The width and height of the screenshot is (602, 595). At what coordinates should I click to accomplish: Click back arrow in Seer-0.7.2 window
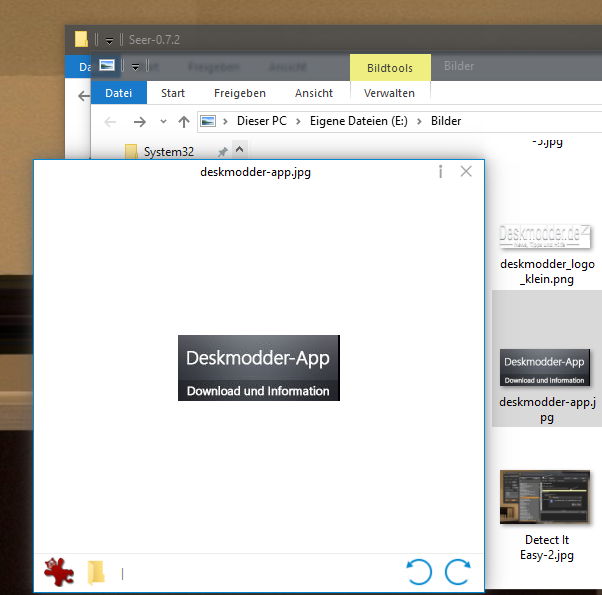pos(83,96)
